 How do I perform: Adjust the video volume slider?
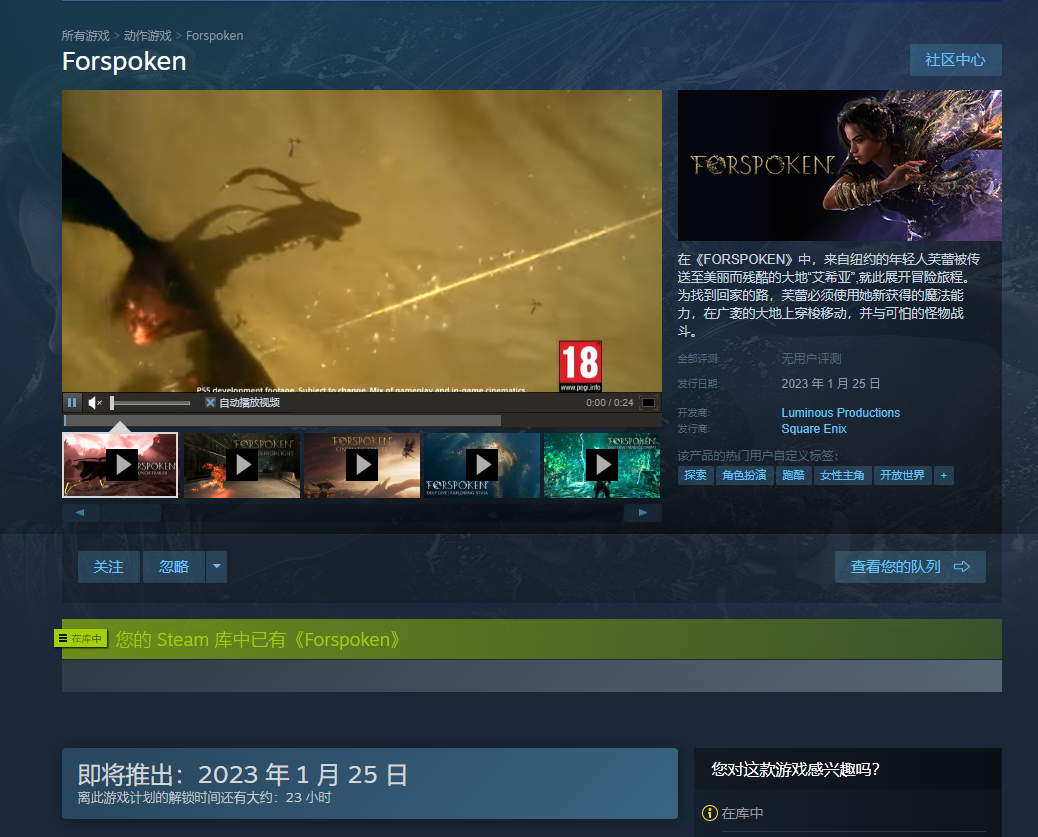[x=150, y=403]
